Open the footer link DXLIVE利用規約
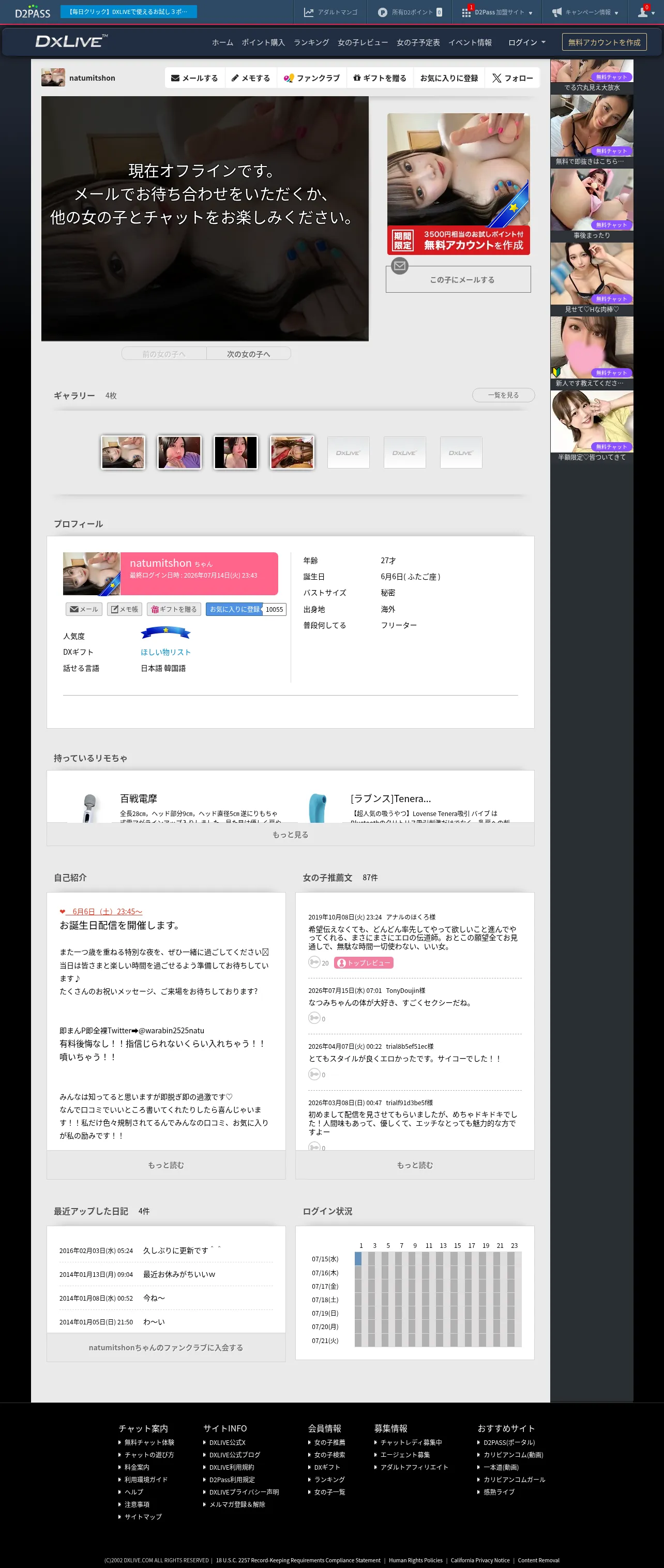This screenshot has height=1568, width=664. click(x=232, y=1467)
